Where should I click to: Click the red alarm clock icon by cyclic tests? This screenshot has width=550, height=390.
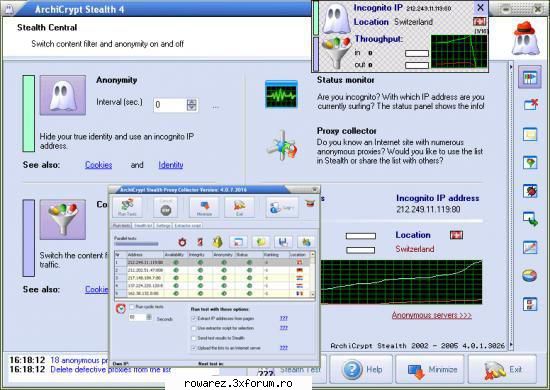coord(121,309)
